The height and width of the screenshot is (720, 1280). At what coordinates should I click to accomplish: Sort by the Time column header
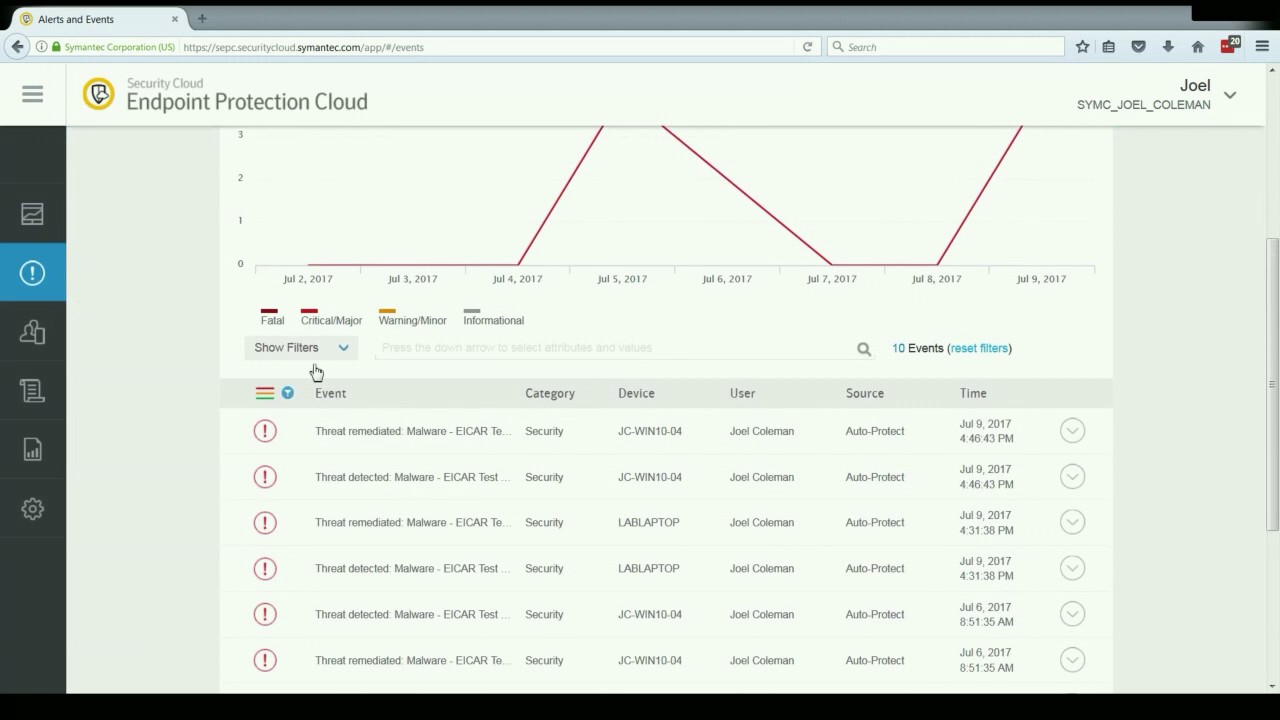click(x=973, y=393)
